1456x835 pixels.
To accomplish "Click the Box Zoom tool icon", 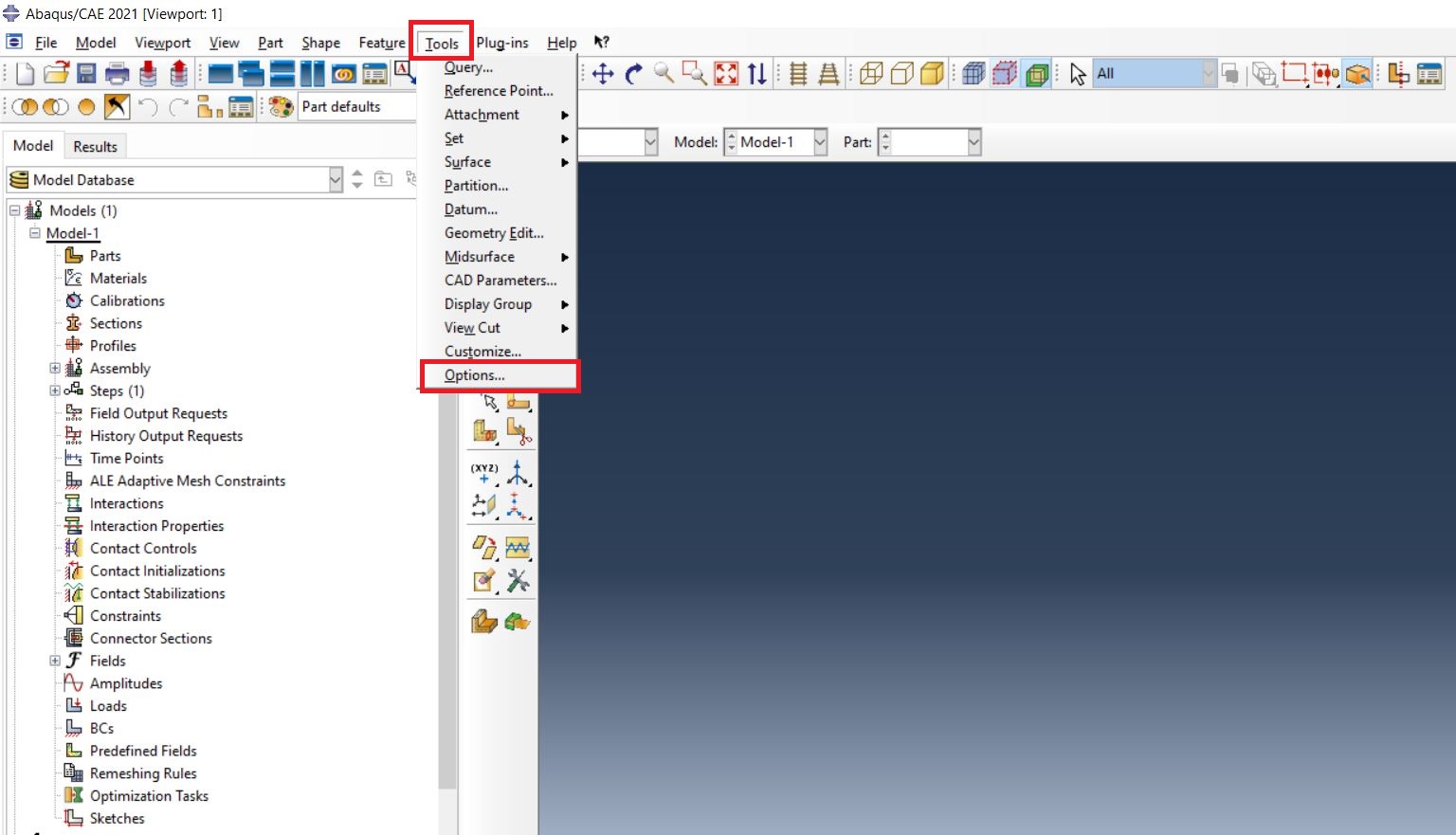I will tap(695, 74).
